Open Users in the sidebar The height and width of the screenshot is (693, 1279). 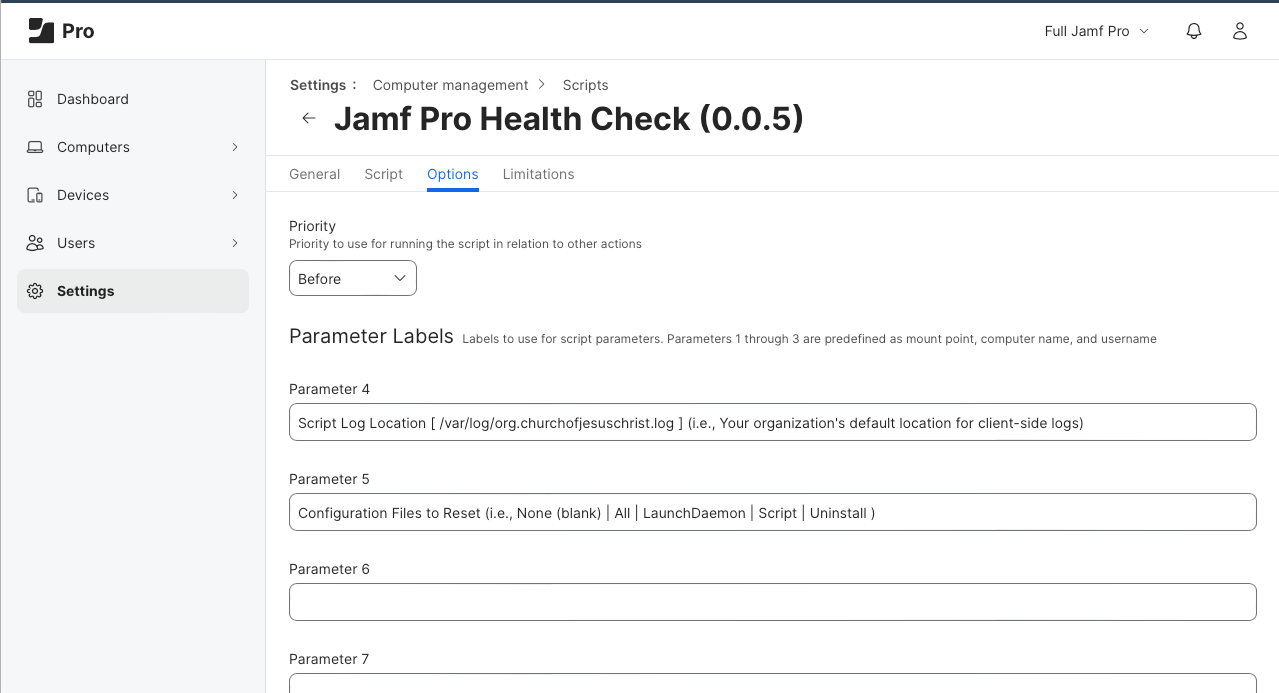click(133, 243)
